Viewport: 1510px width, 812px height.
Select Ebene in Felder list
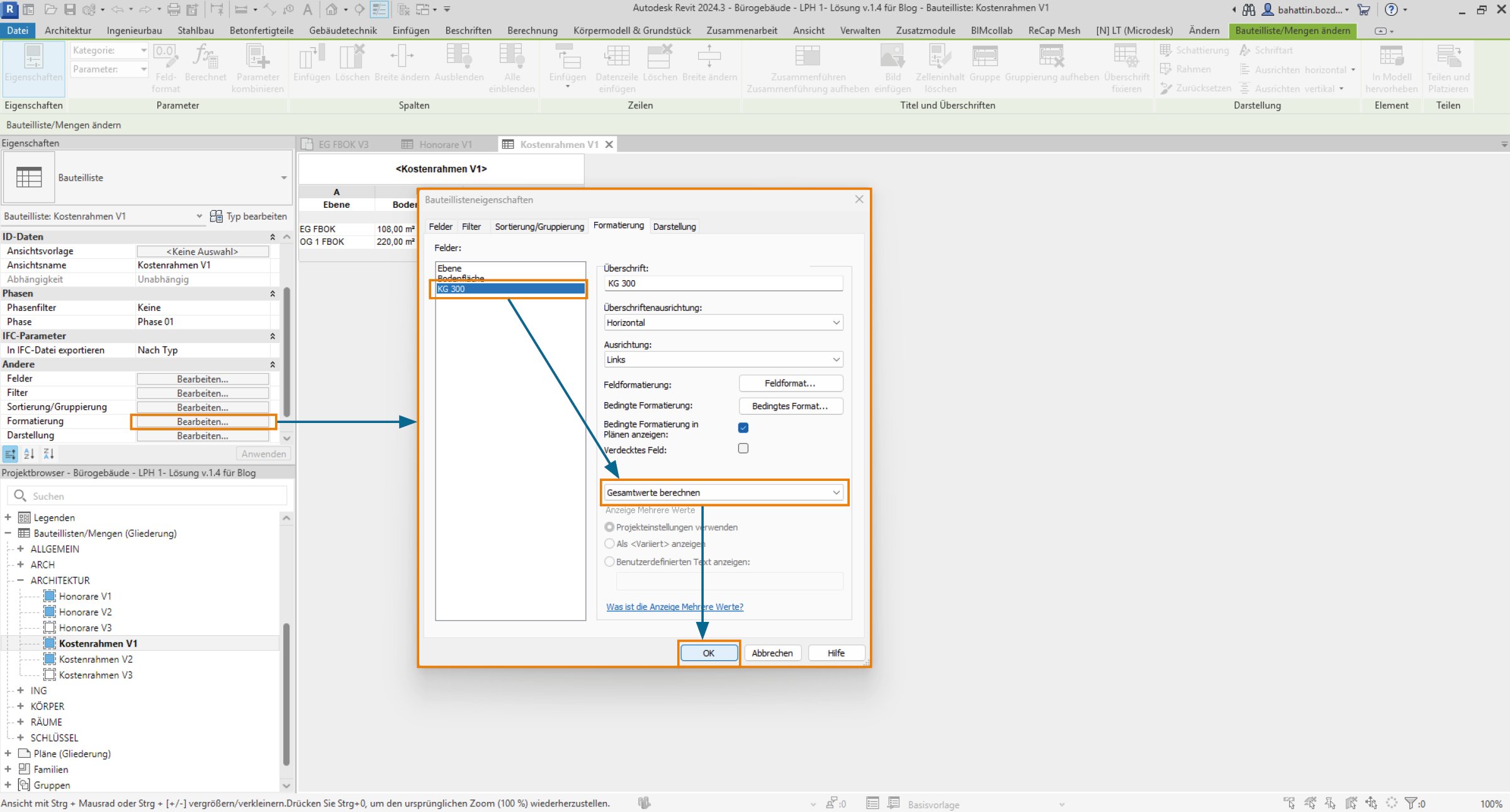(510, 268)
